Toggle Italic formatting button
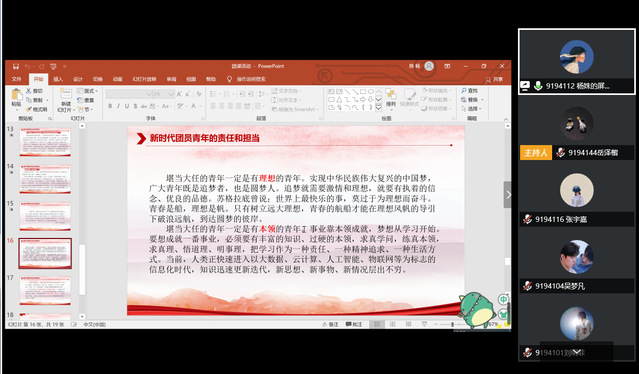 pyautogui.click(x=119, y=106)
